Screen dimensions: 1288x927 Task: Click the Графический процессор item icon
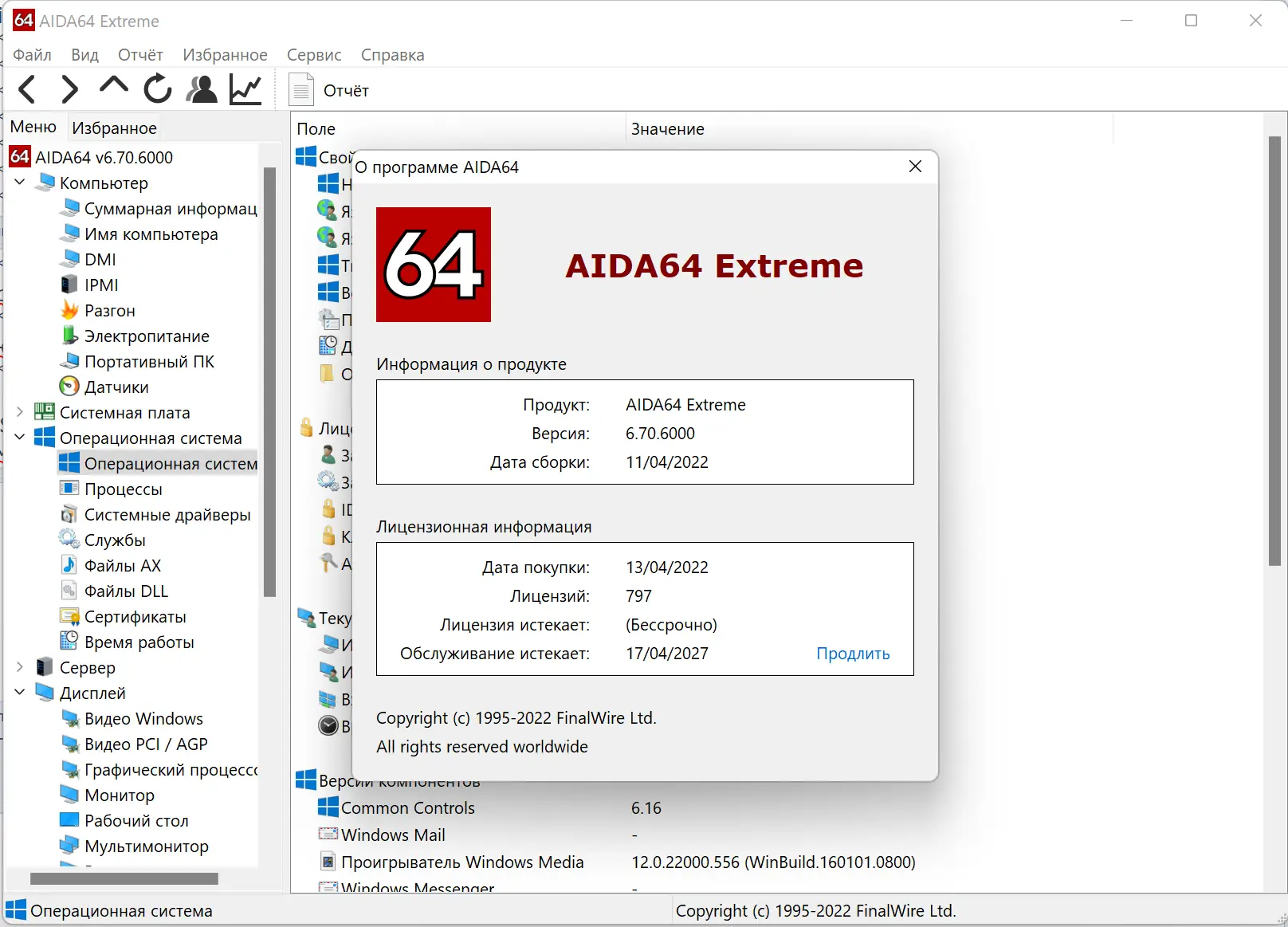tap(70, 769)
